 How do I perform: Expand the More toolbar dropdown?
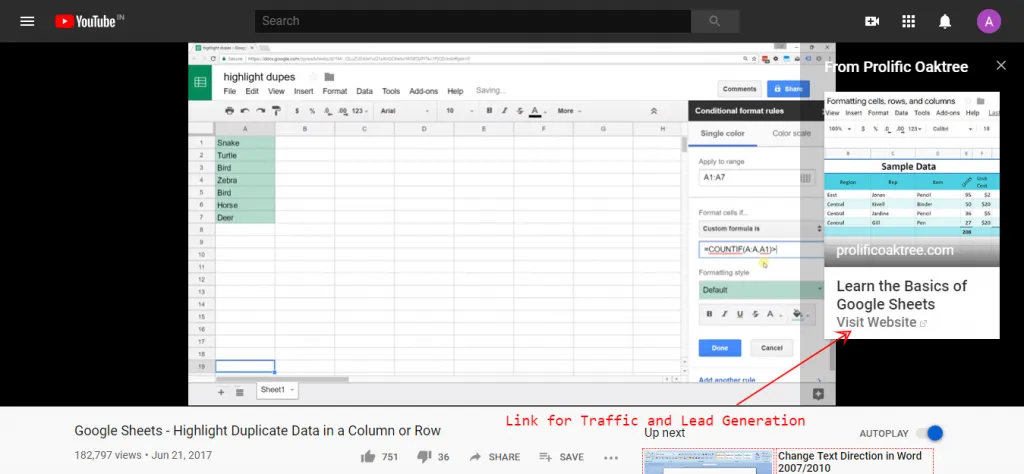pyautogui.click(x=569, y=111)
